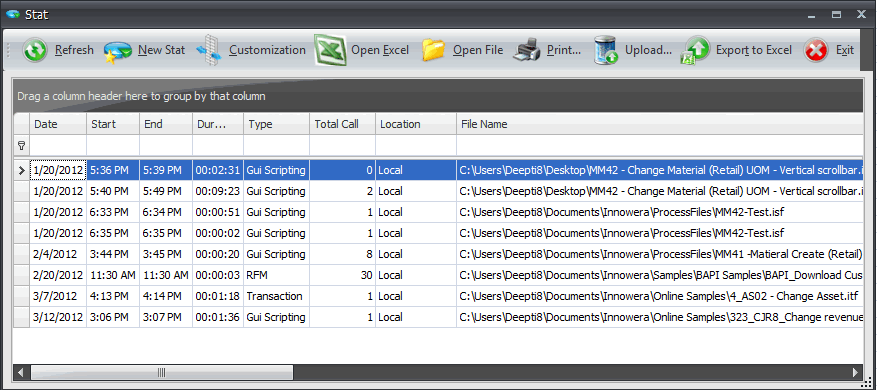This screenshot has height=390, width=877.
Task: Click the 3:06 PM start time cell
Action: [x=113, y=317]
